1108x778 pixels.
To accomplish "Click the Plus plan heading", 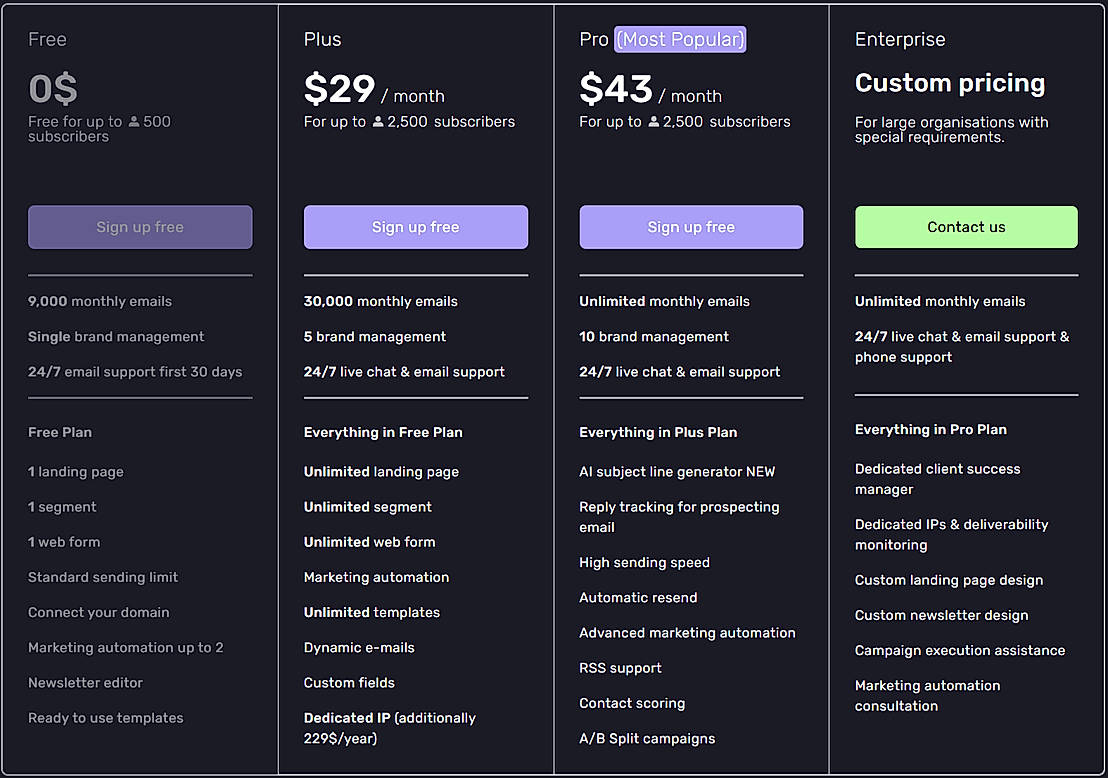I will pyautogui.click(x=322, y=40).
